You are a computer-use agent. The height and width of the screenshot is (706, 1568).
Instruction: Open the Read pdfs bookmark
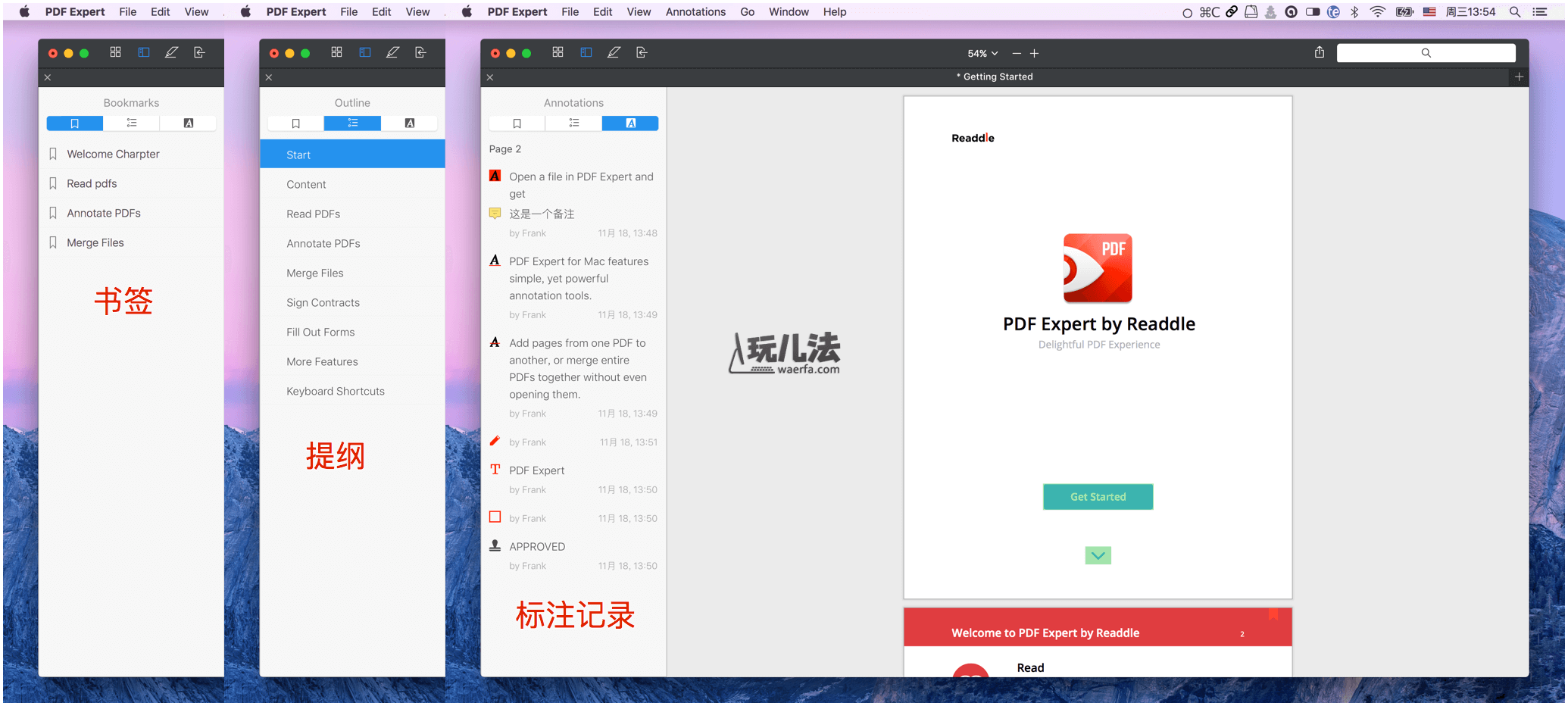(131, 183)
